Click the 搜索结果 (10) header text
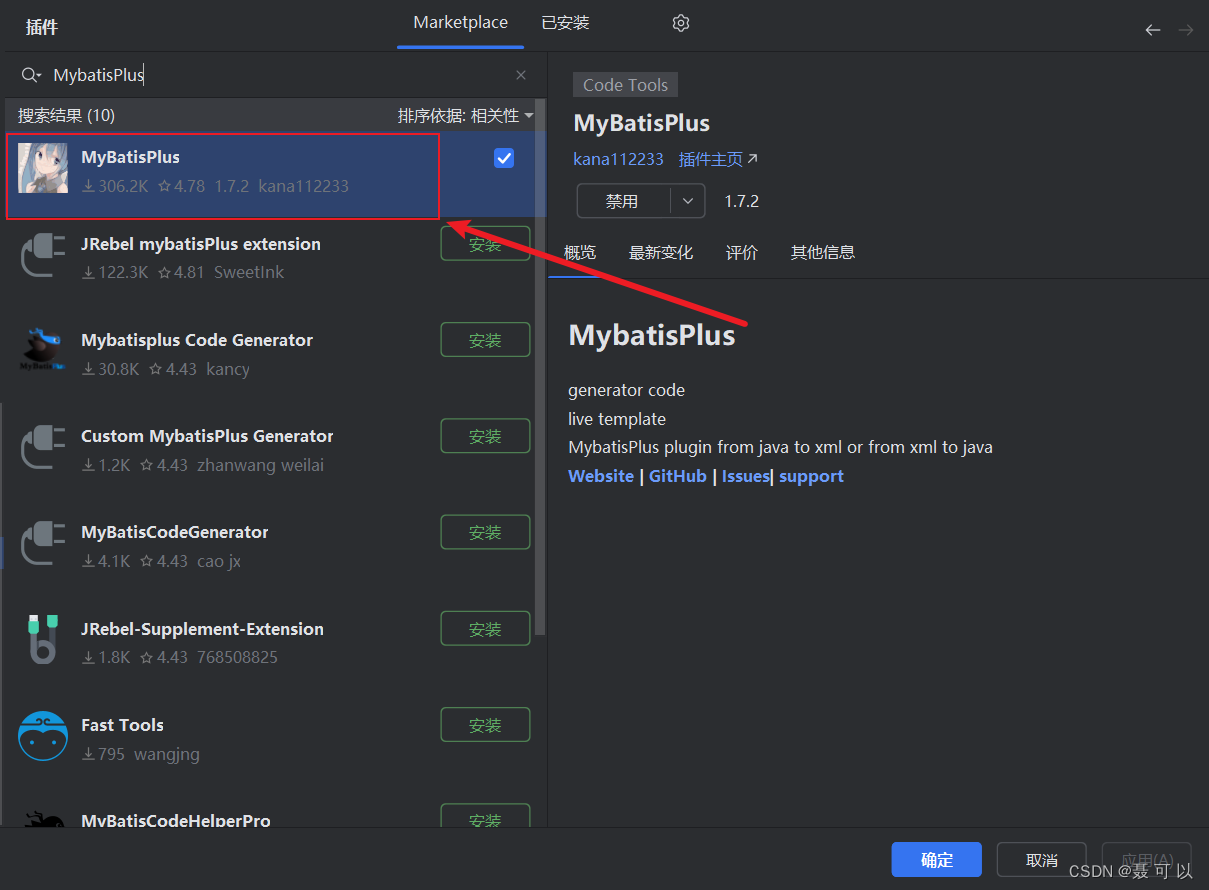1209x890 pixels. [66, 116]
